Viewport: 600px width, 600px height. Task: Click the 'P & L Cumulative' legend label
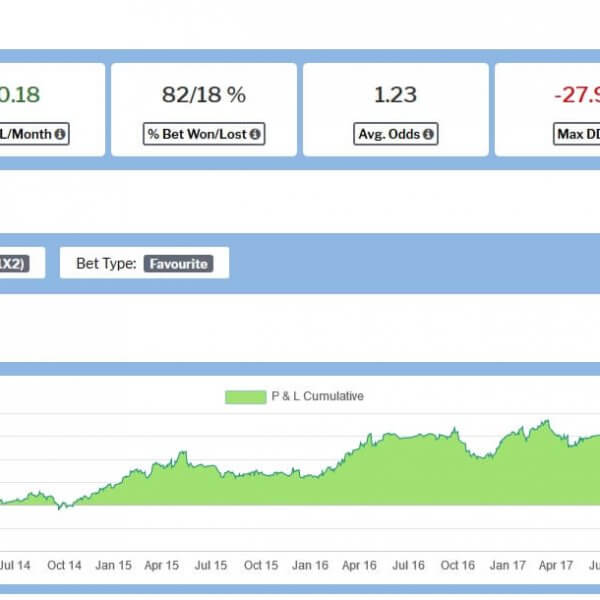click(317, 396)
